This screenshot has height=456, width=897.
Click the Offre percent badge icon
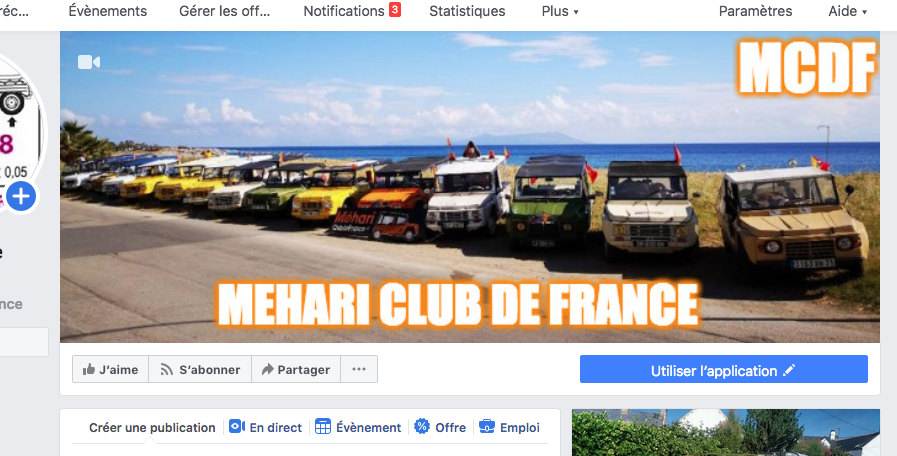click(422, 426)
